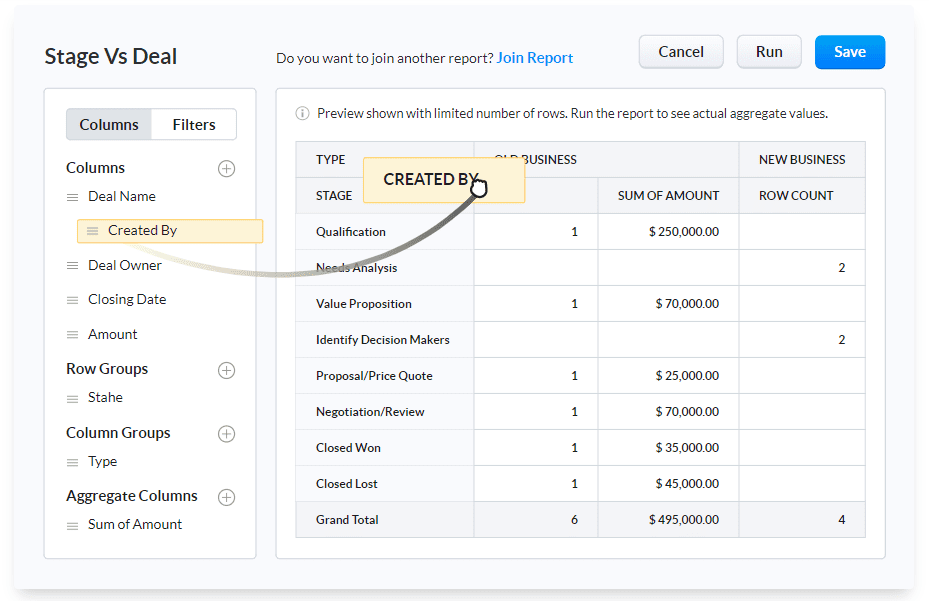Open the Join Report link
Screen dimensions: 929x601
tap(534, 58)
